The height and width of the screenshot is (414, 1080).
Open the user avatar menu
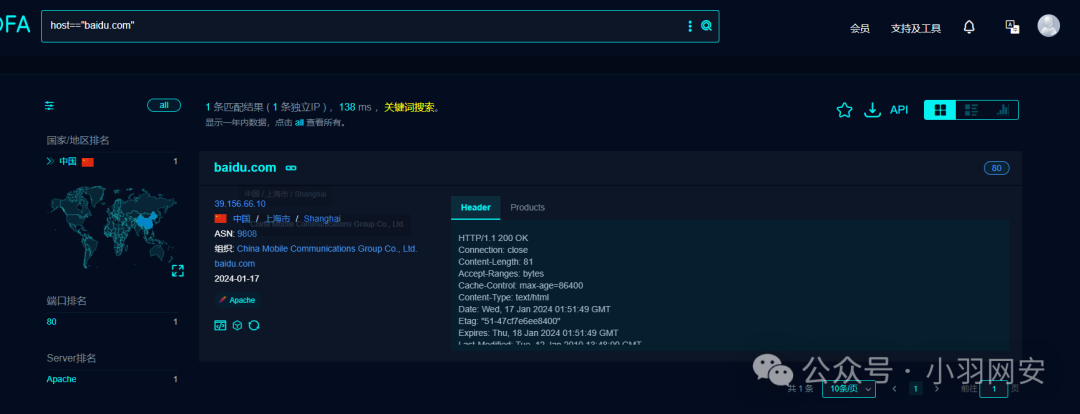tap(1048, 26)
